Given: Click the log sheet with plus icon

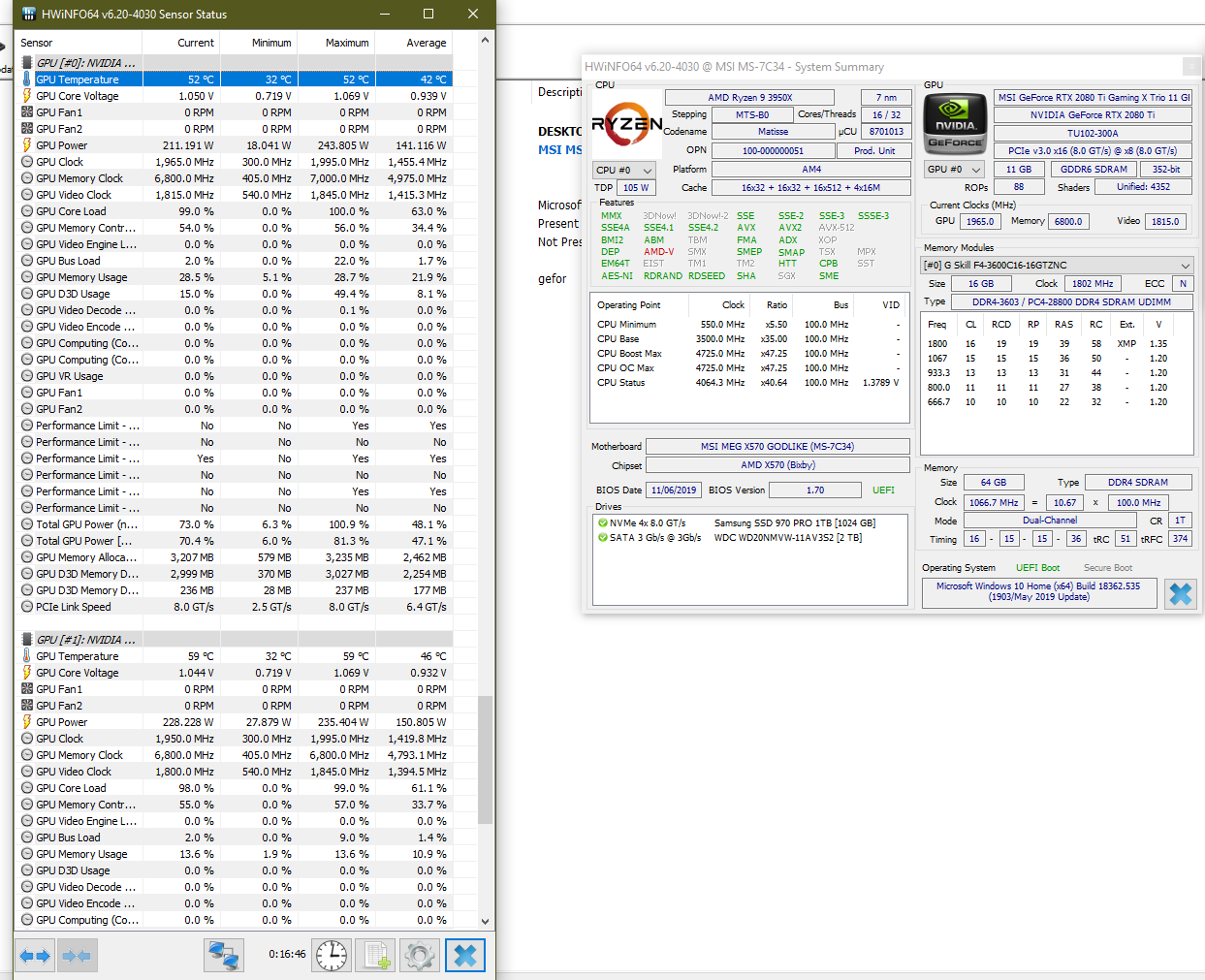Looking at the screenshot, I should (377, 956).
